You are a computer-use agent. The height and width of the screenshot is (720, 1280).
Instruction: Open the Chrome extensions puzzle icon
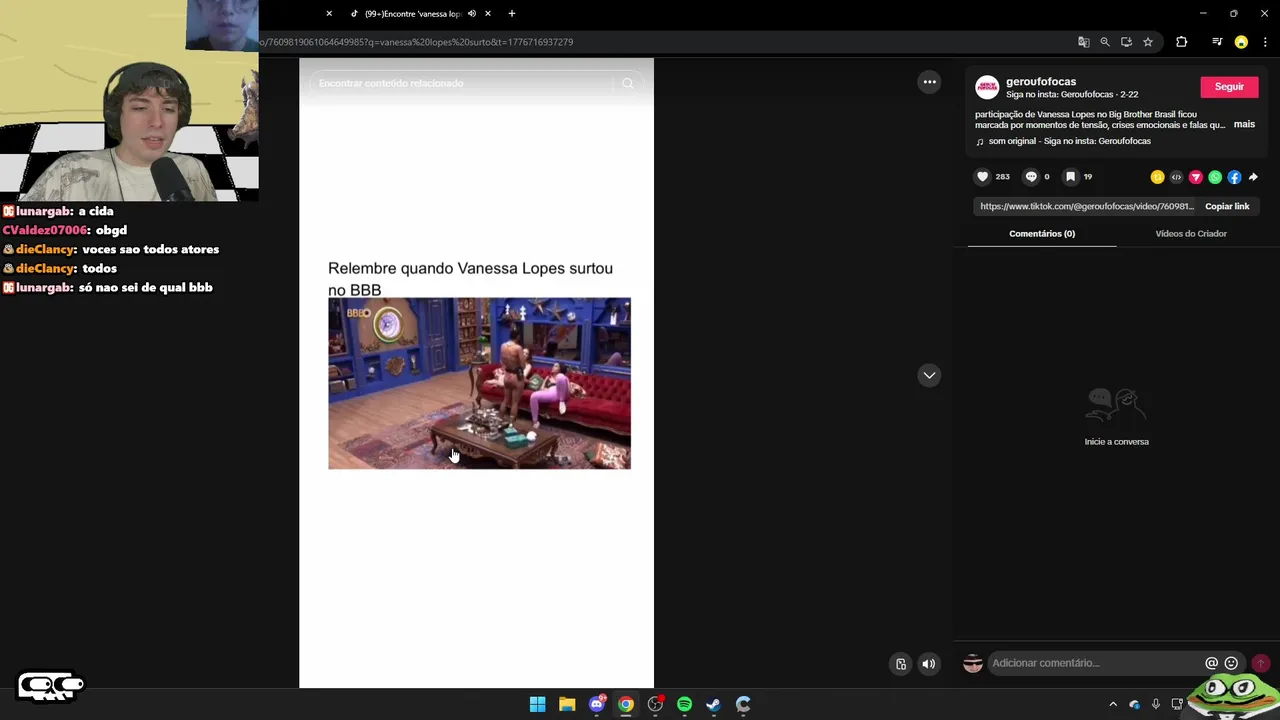1182,42
